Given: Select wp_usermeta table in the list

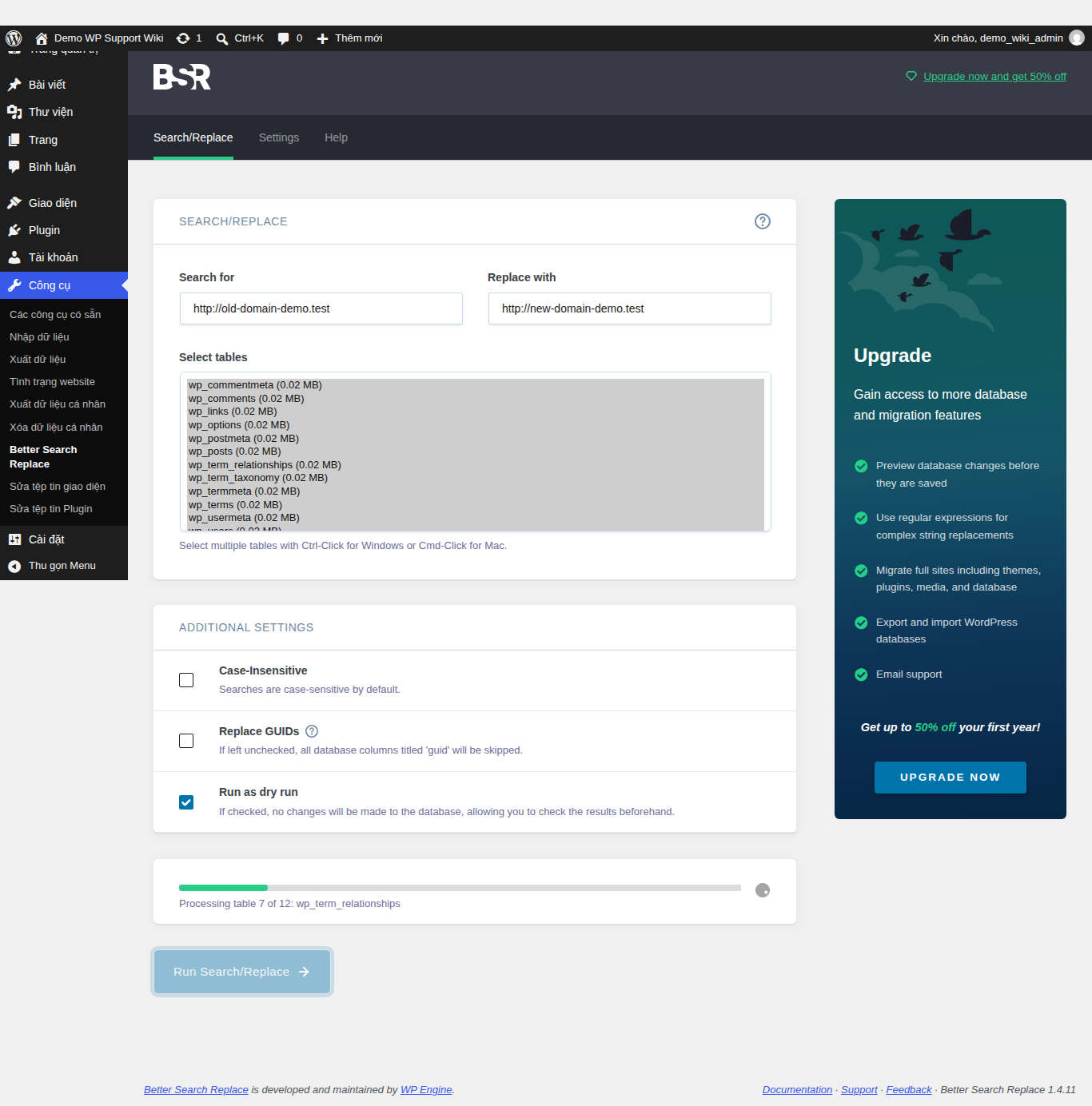Looking at the screenshot, I should click(x=476, y=518).
